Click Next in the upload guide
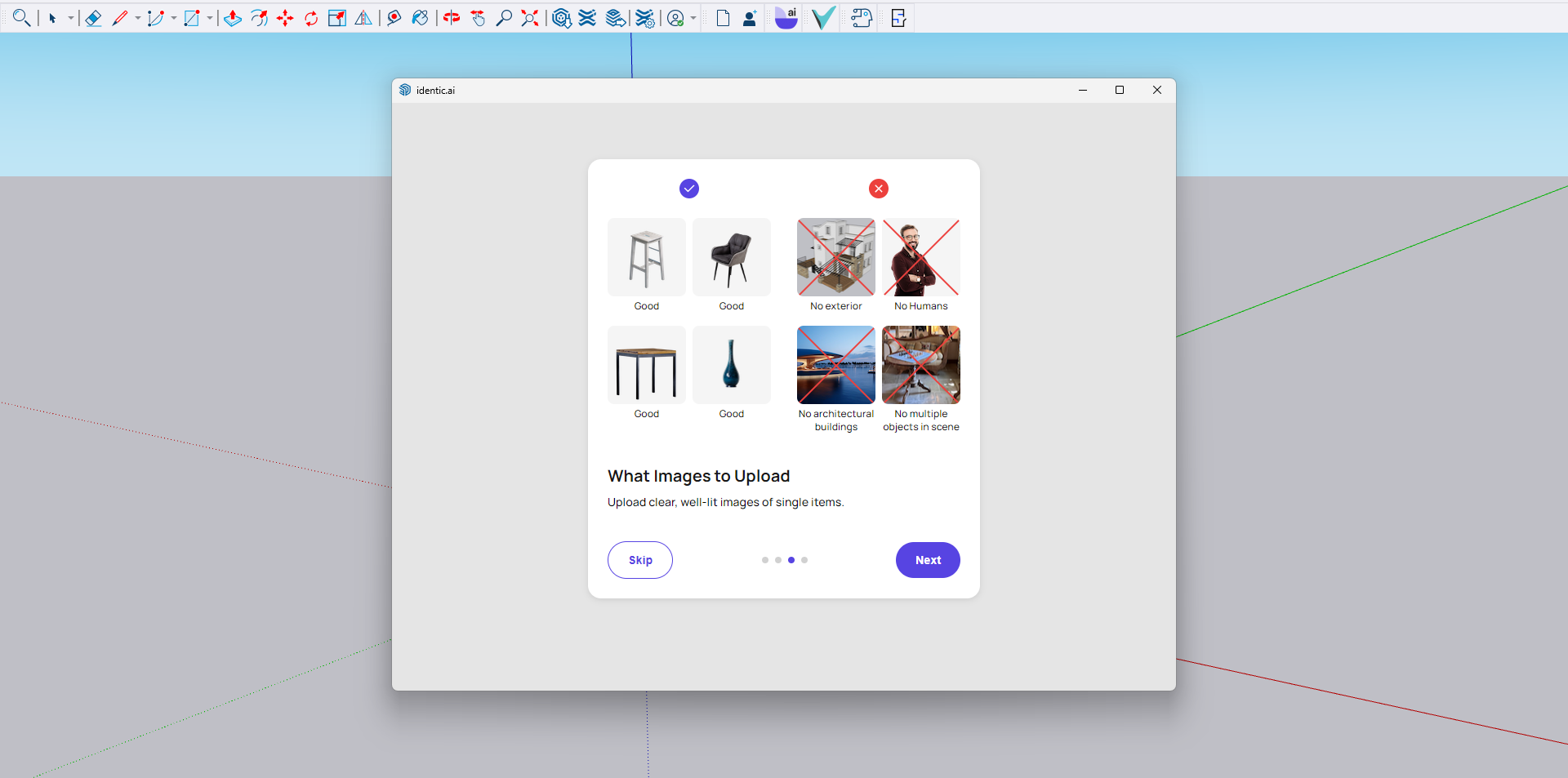 (x=928, y=560)
